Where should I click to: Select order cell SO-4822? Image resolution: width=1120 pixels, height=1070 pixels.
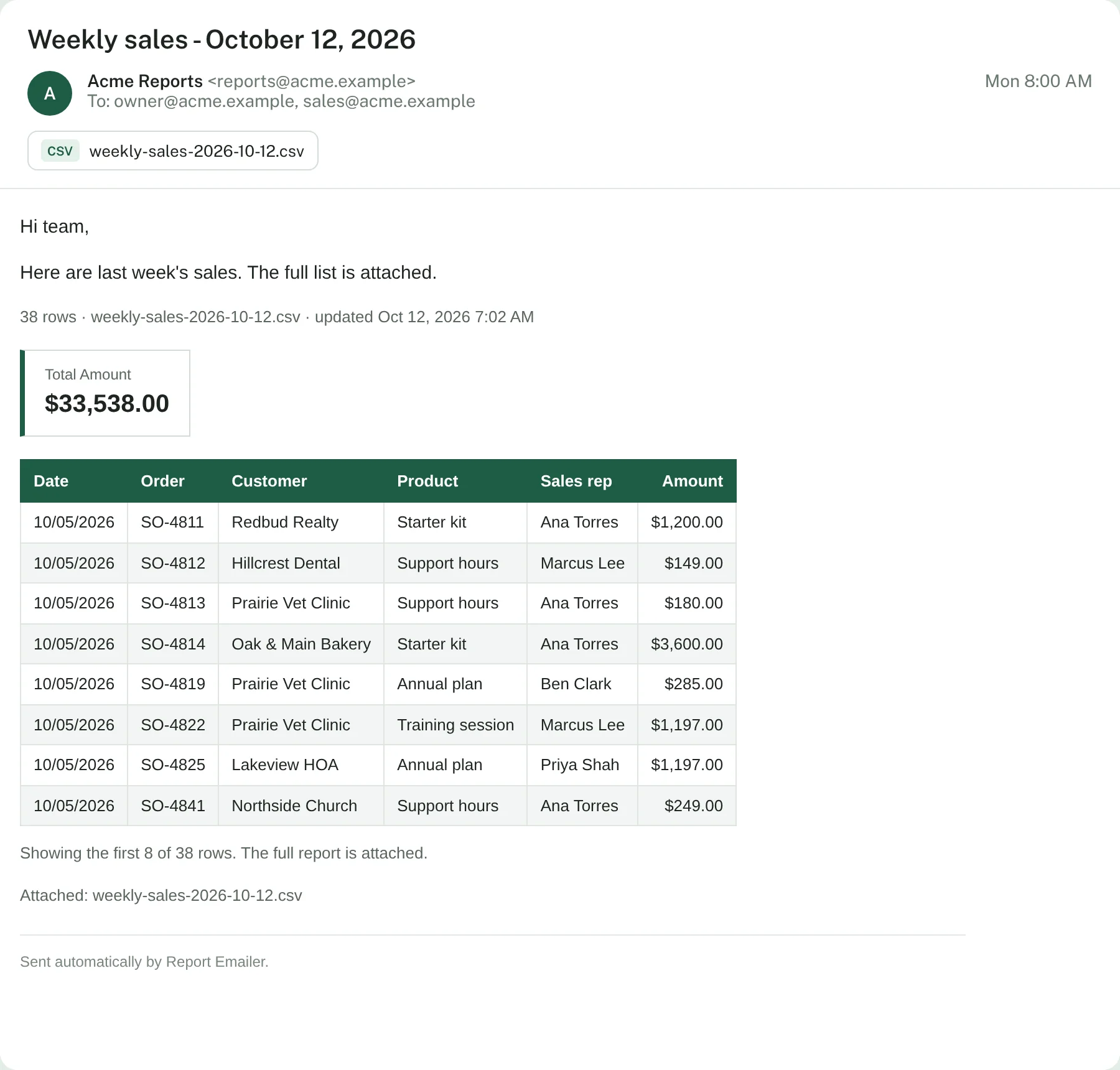(x=173, y=725)
